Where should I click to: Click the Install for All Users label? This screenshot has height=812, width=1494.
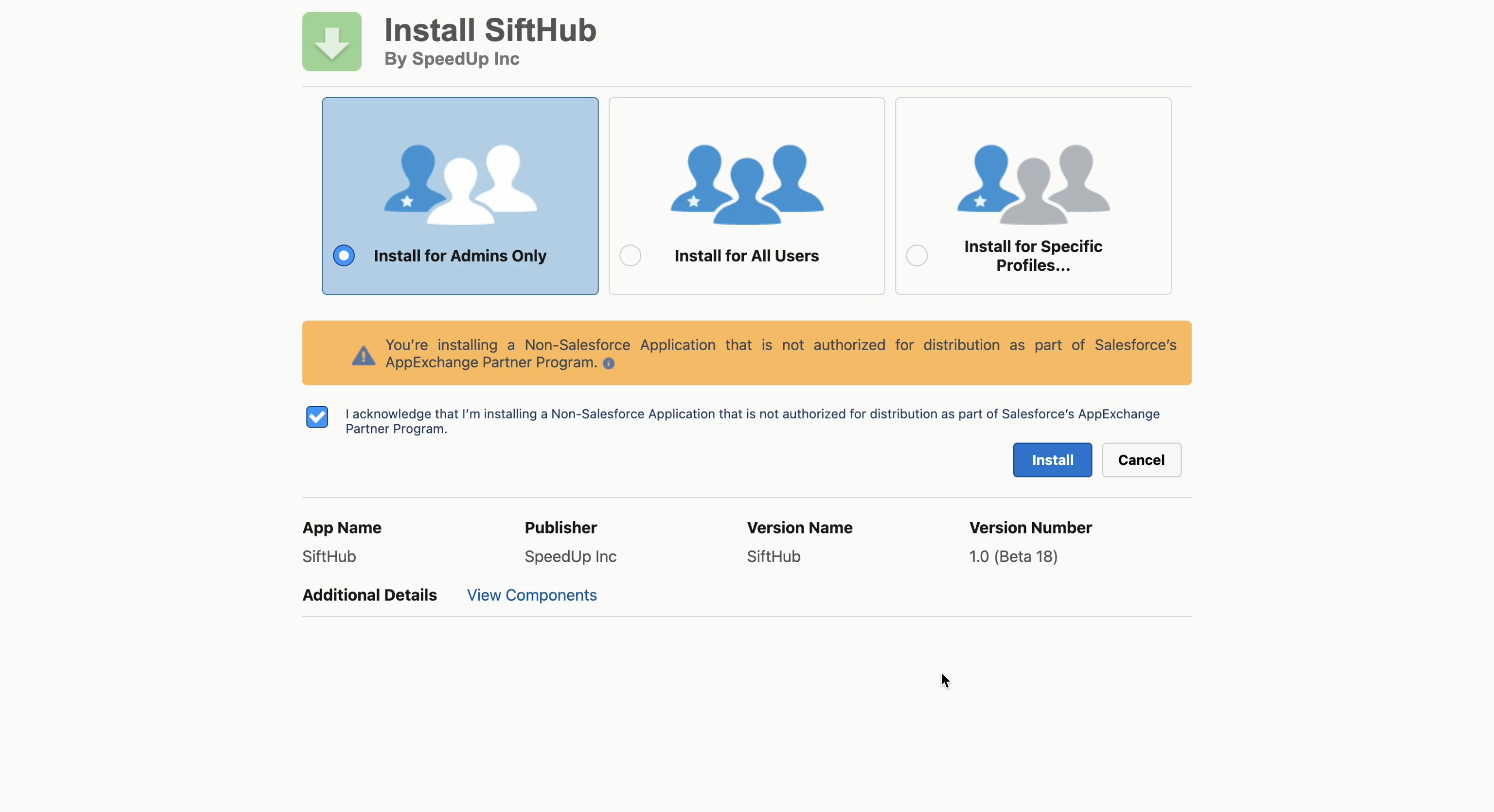click(746, 256)
